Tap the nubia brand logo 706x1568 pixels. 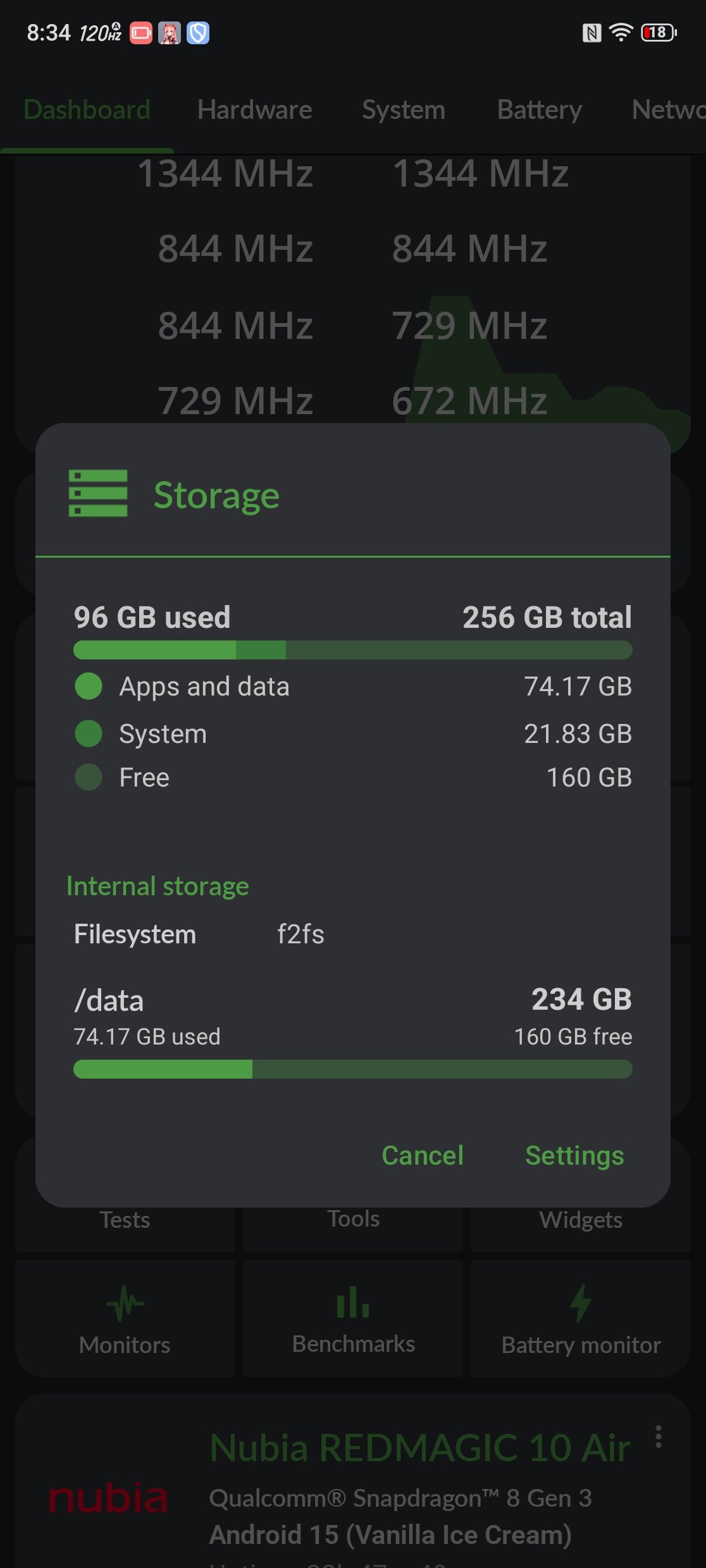tap(108, 1498)
